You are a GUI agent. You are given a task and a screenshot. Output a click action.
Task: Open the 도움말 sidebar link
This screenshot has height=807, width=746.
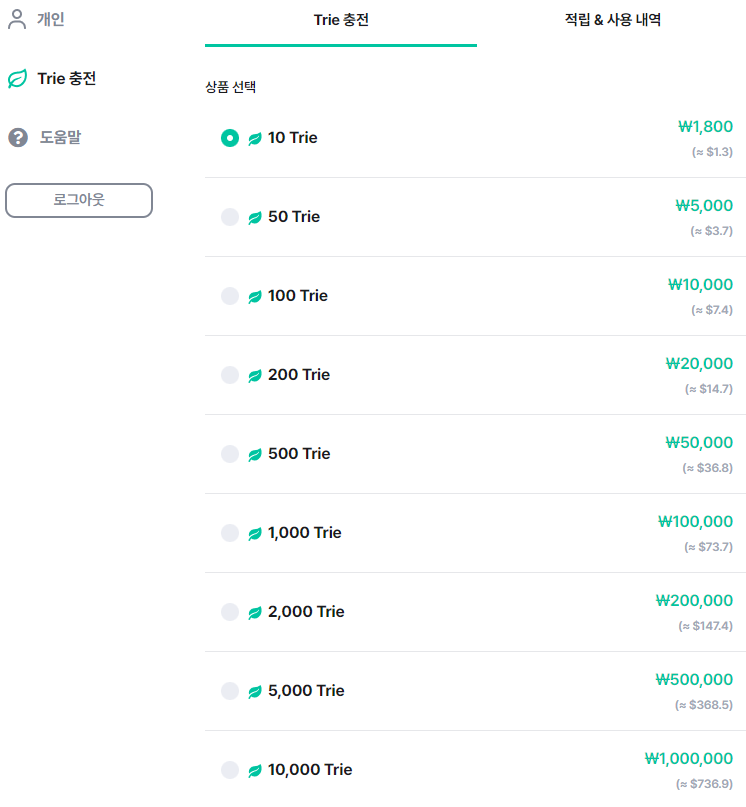(x=61, y=137)
